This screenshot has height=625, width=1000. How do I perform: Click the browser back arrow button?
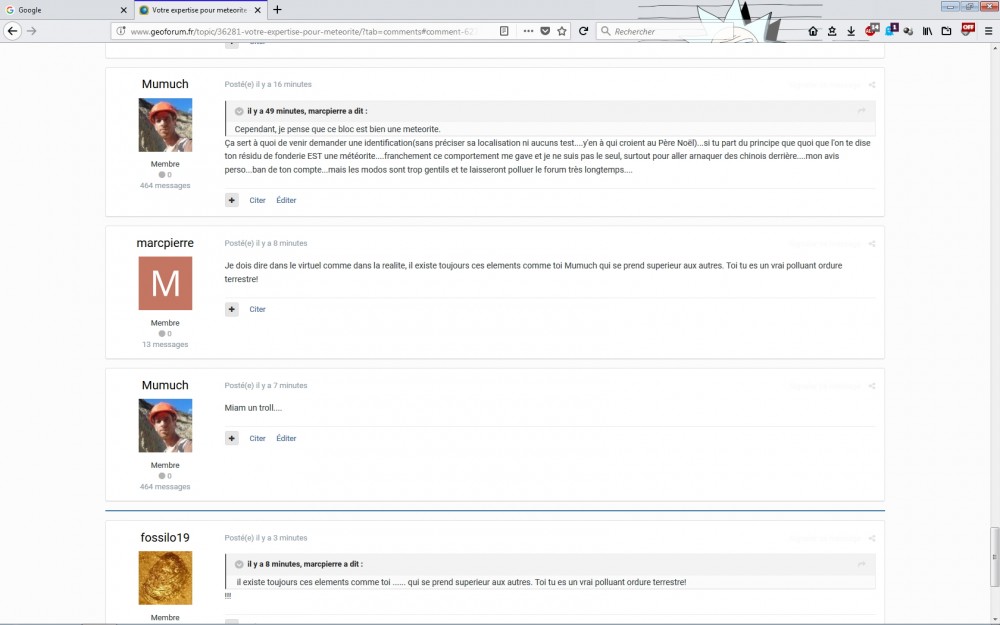(13, 31)
